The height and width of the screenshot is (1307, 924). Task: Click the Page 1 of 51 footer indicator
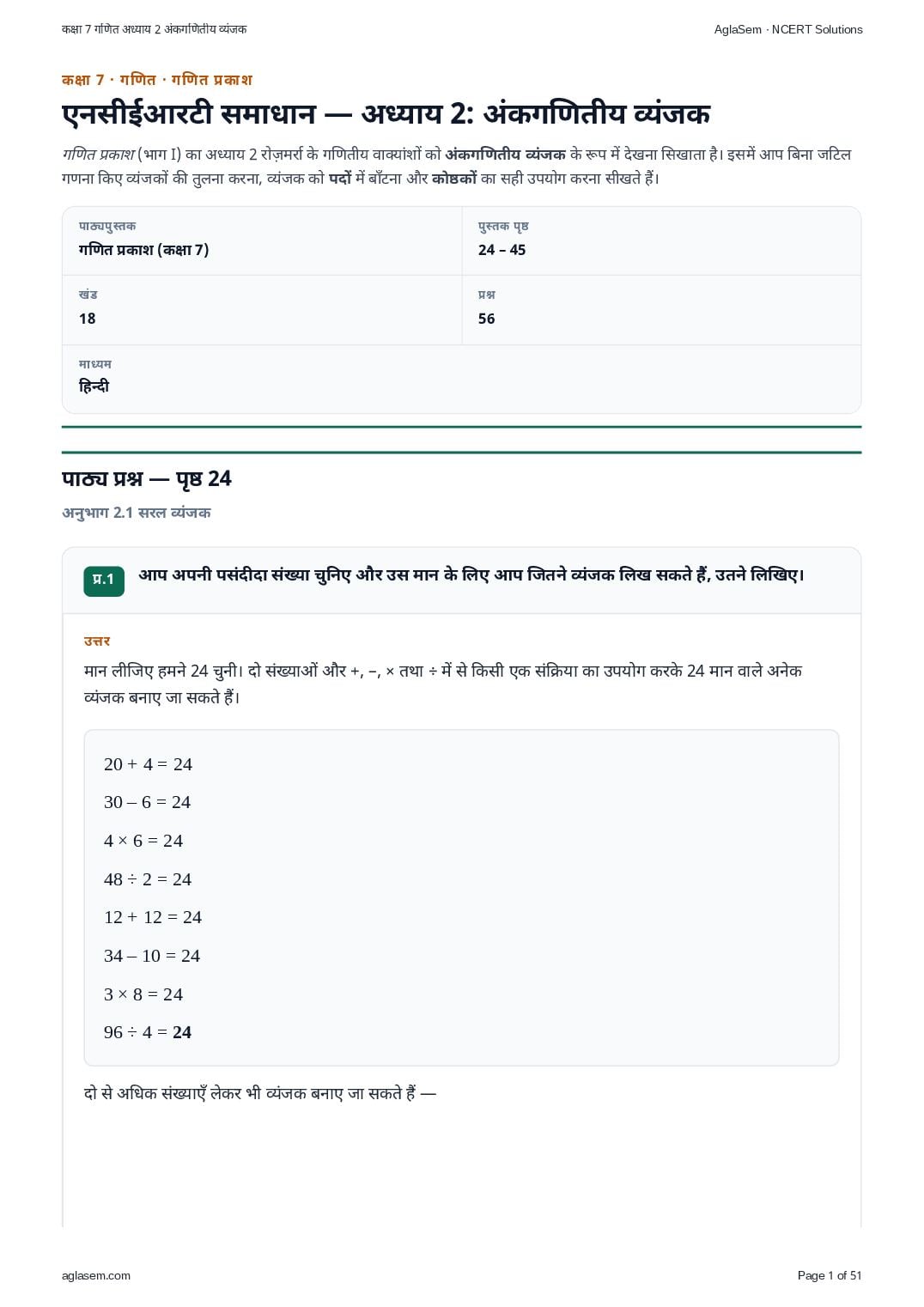point(830,1276)
